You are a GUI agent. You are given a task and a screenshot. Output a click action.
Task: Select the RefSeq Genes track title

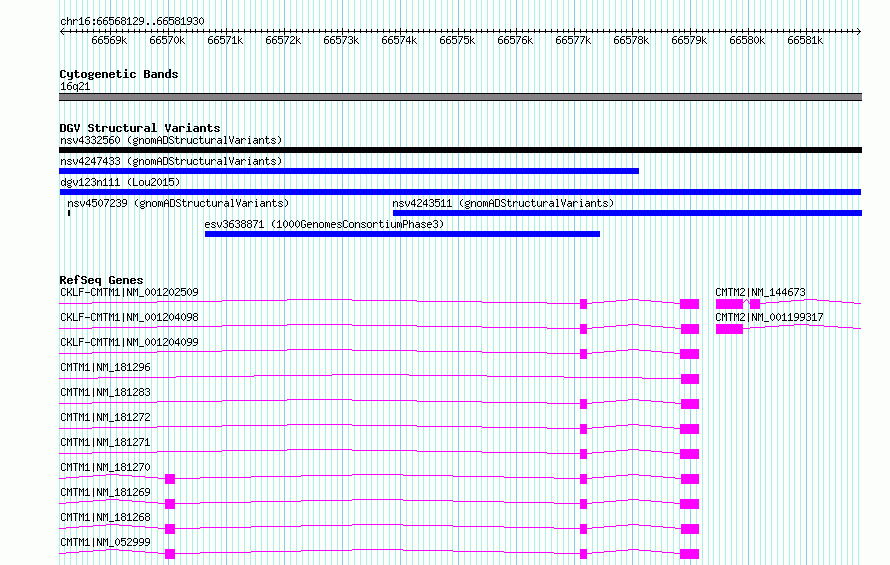[102, 280]
